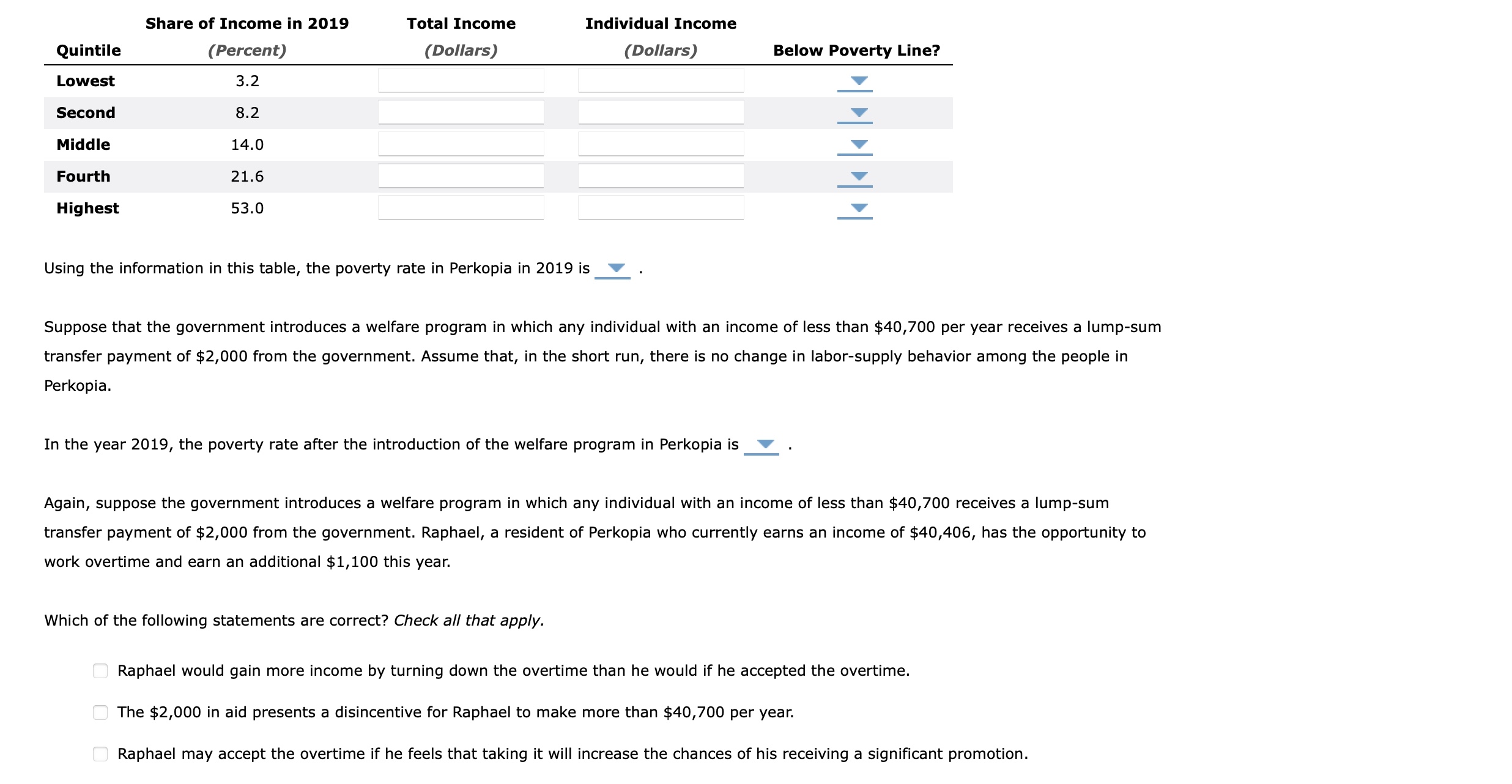The image size is (1512, 784).
Task: Click Total Income field for Second quintile
Action: click(x=461, y=112)
